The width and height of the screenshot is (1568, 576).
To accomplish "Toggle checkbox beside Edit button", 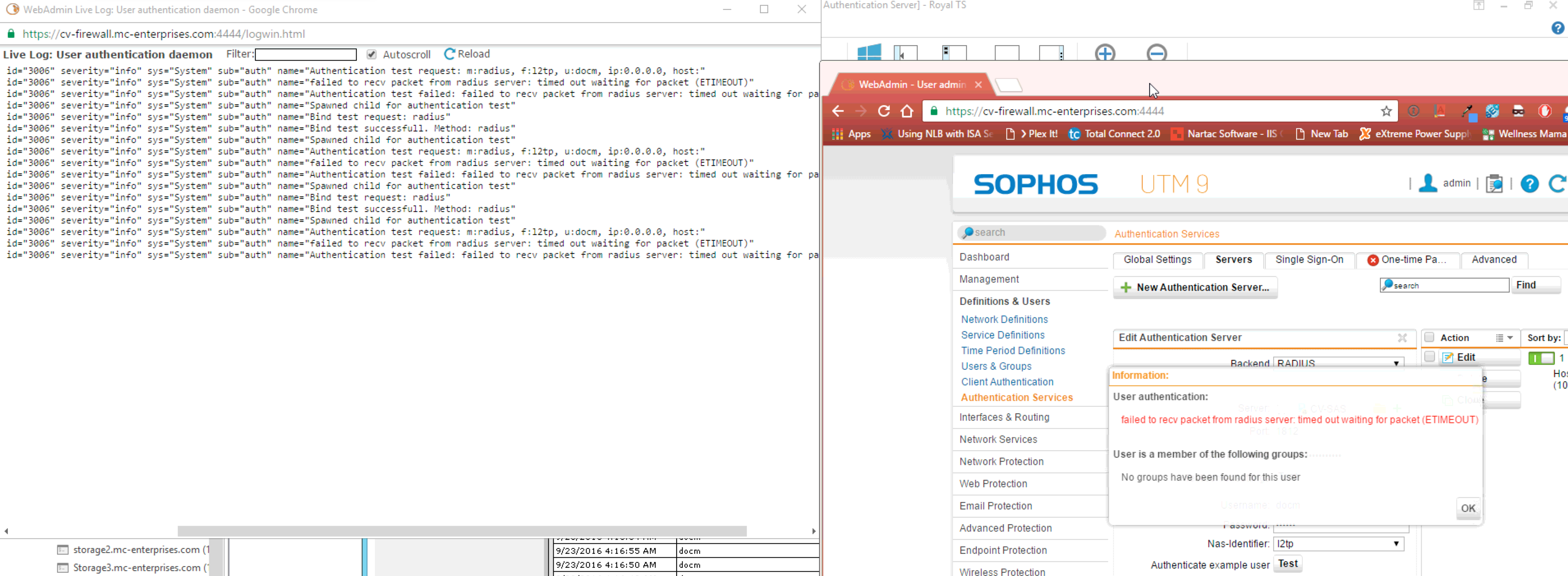I will point(1429,357).
